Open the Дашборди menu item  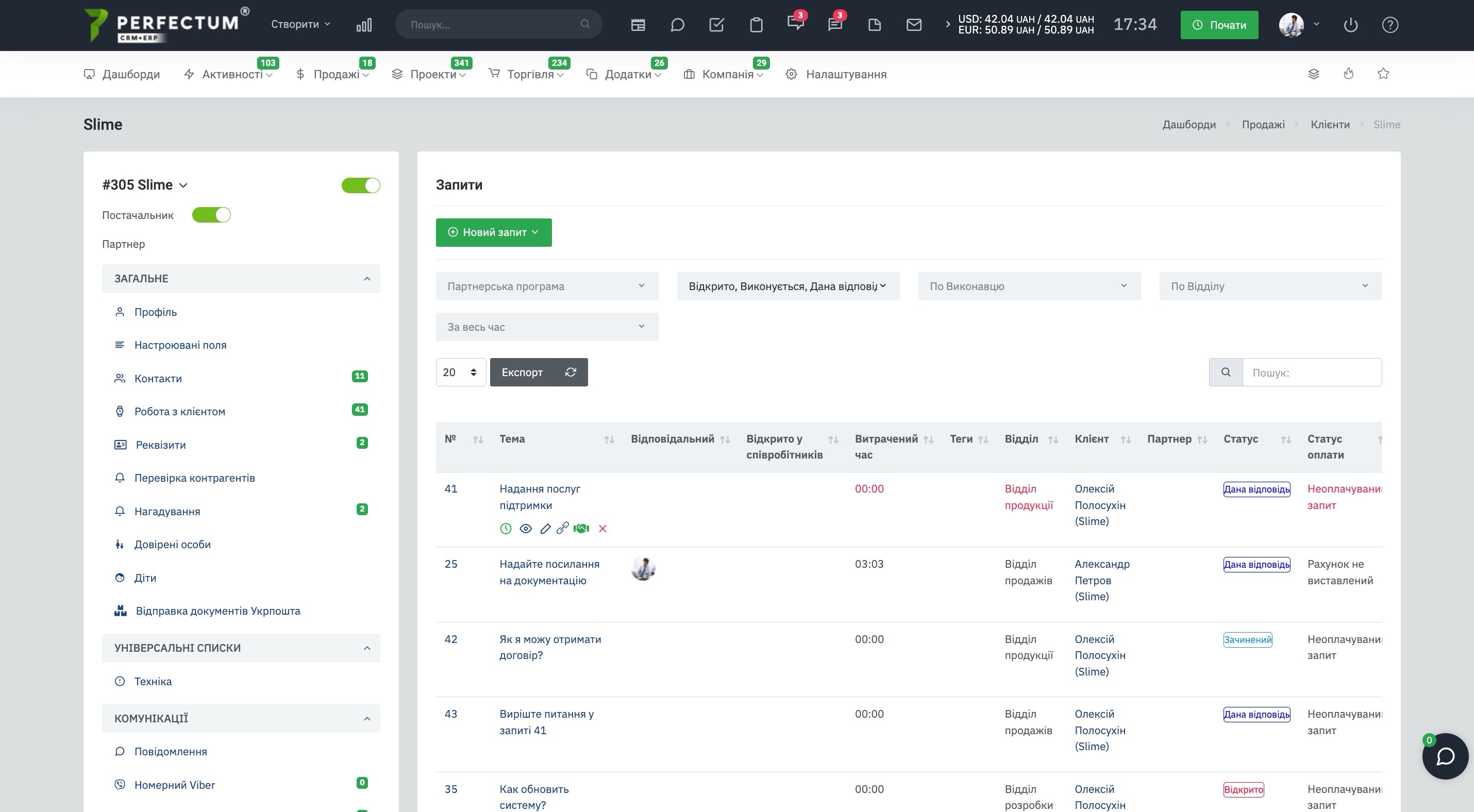click(122, 74)
